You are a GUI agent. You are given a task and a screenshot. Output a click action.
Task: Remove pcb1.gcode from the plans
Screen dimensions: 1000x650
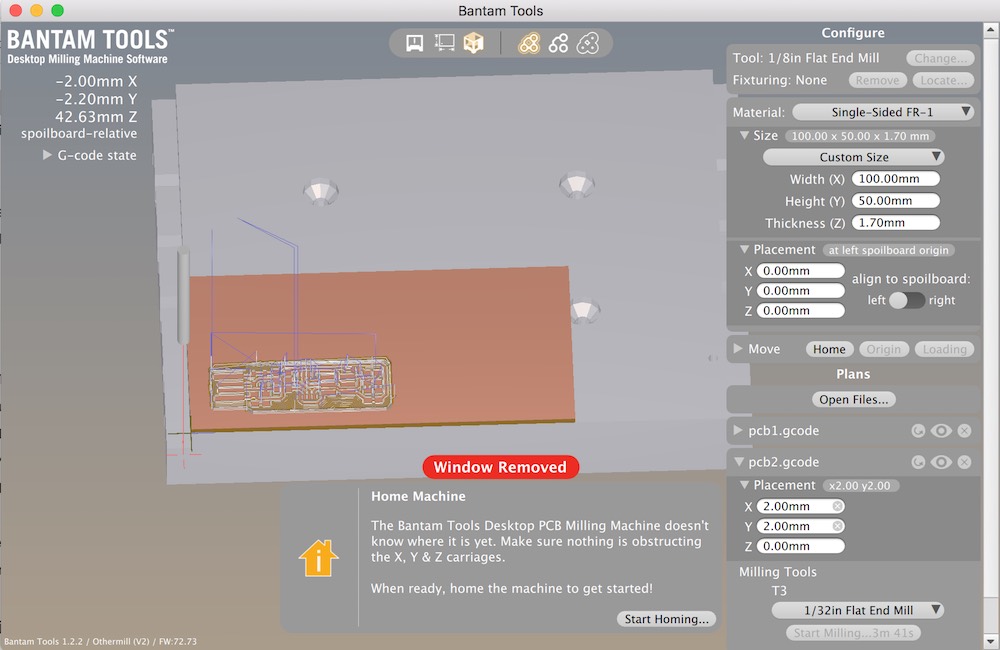click(x=964, y=431)
